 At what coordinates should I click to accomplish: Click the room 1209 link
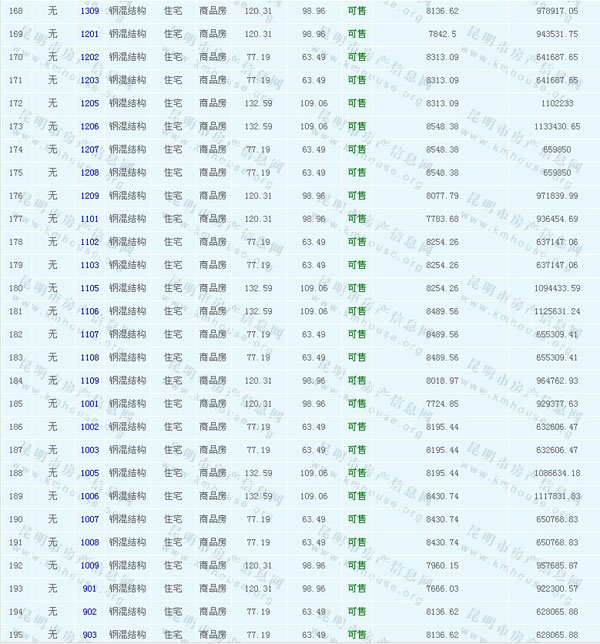(89, 196)
